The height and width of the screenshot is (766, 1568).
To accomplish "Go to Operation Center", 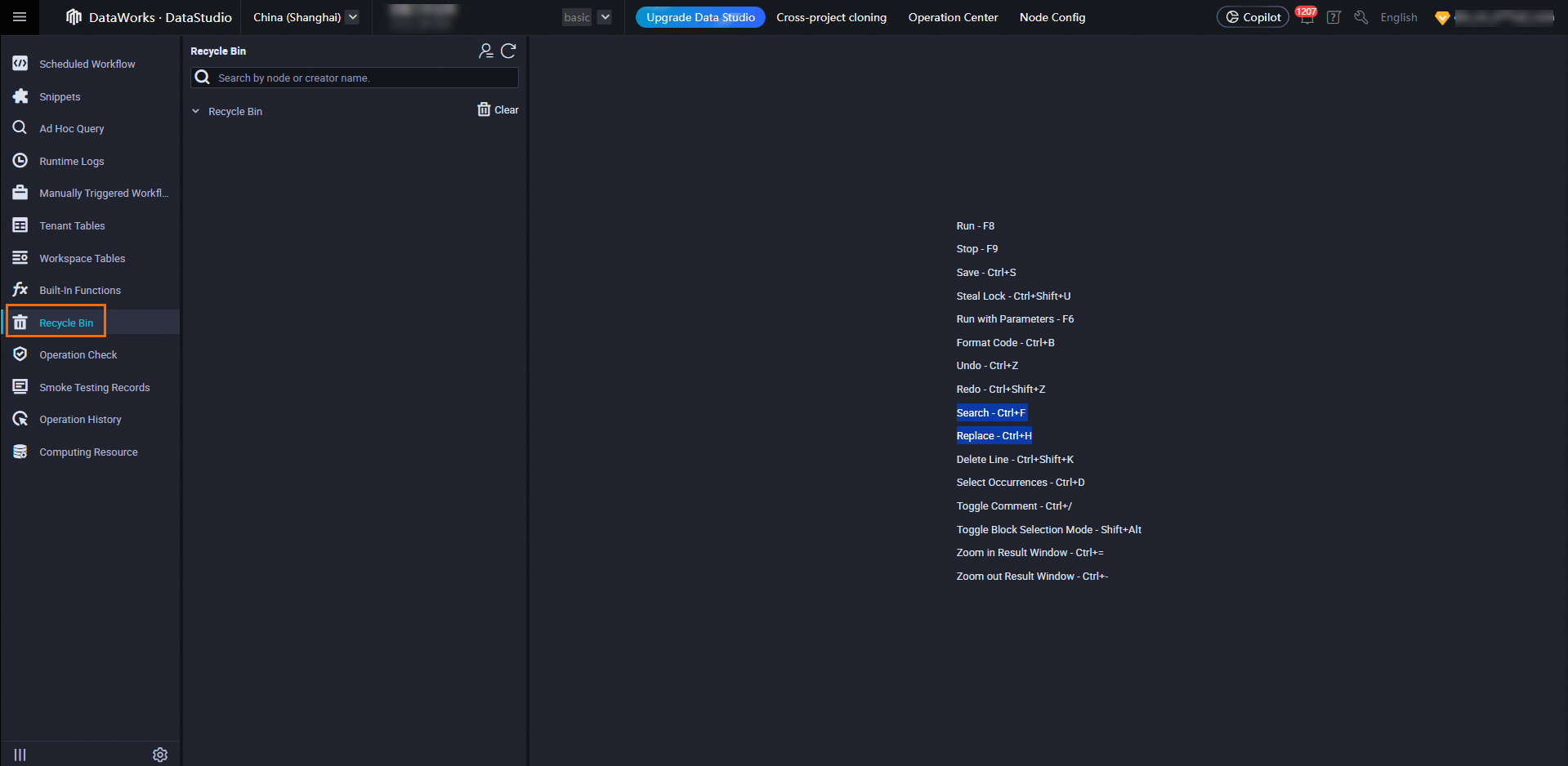I will coord(953,17).
